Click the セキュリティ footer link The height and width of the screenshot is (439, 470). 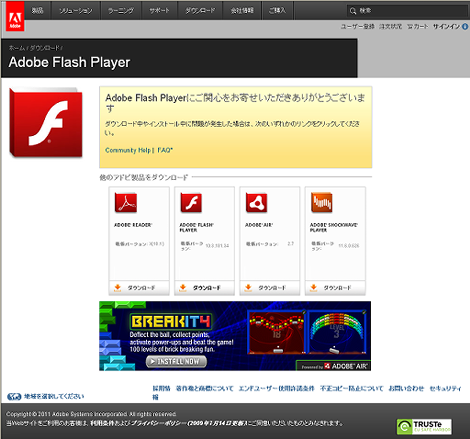(445, 388)
